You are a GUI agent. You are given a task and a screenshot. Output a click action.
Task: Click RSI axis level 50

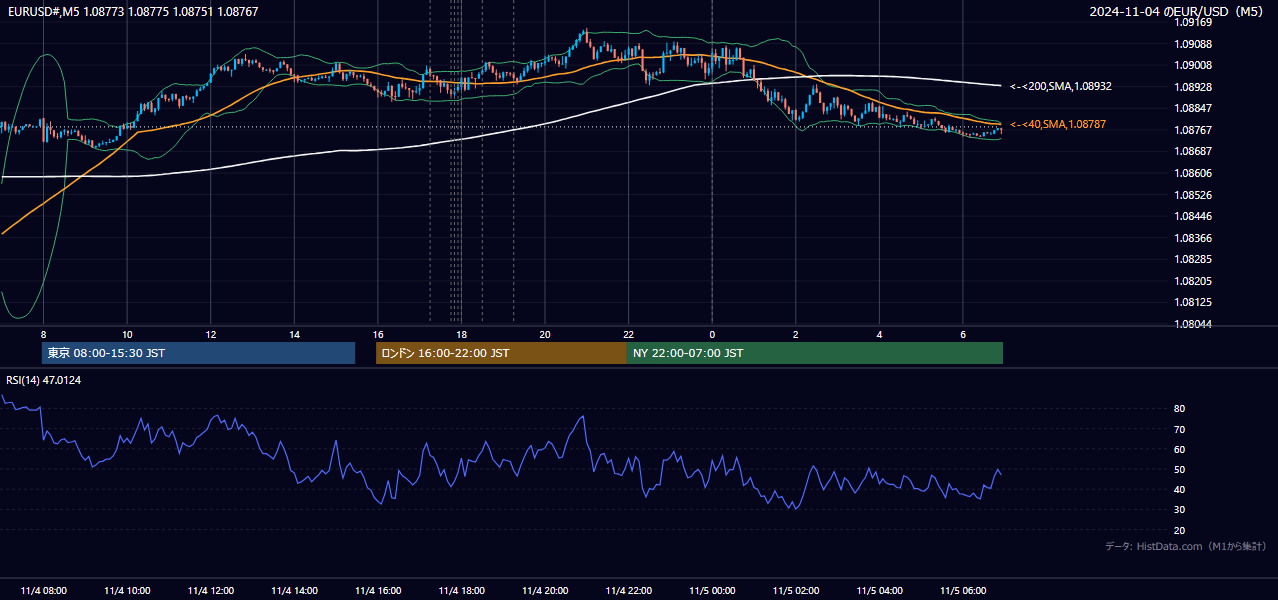(1180, 469)
